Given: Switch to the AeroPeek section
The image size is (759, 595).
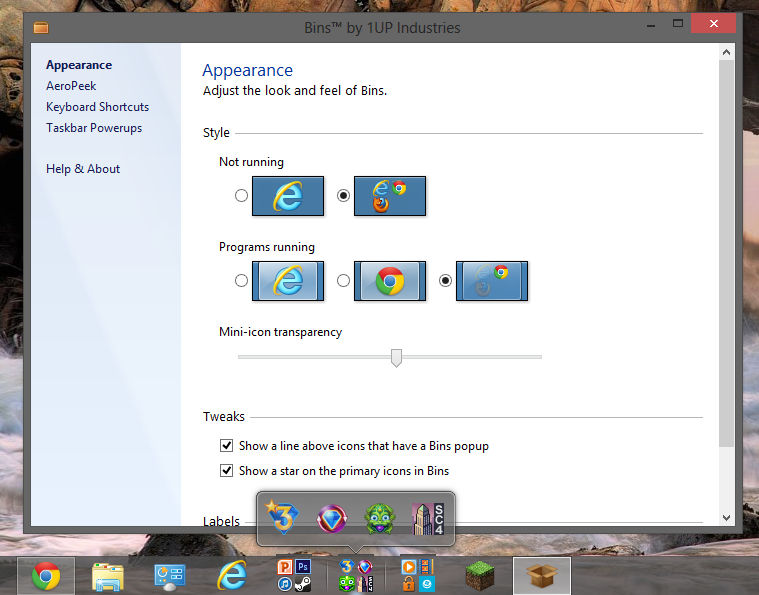Looking at the screenshot, I should click(x=71, y=86).
